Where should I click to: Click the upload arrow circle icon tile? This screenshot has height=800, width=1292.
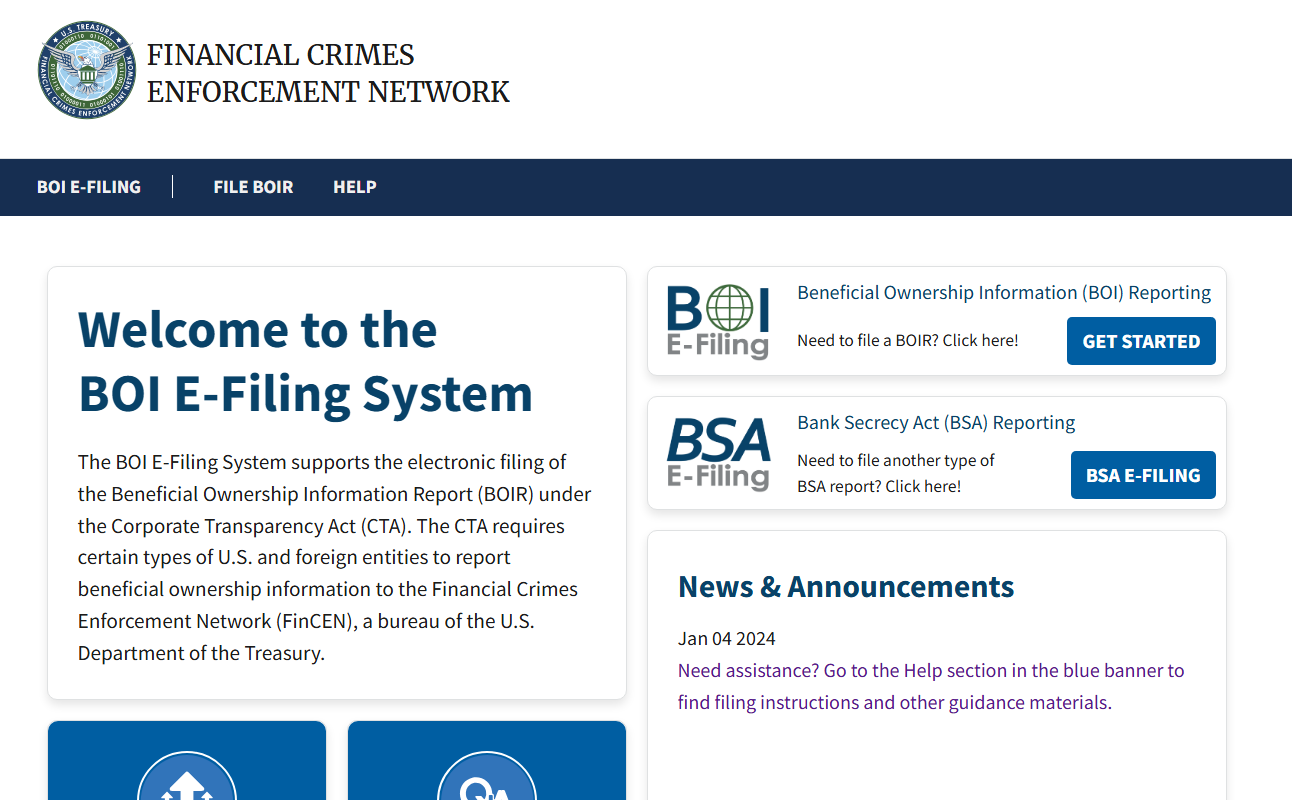coord(187,761)
